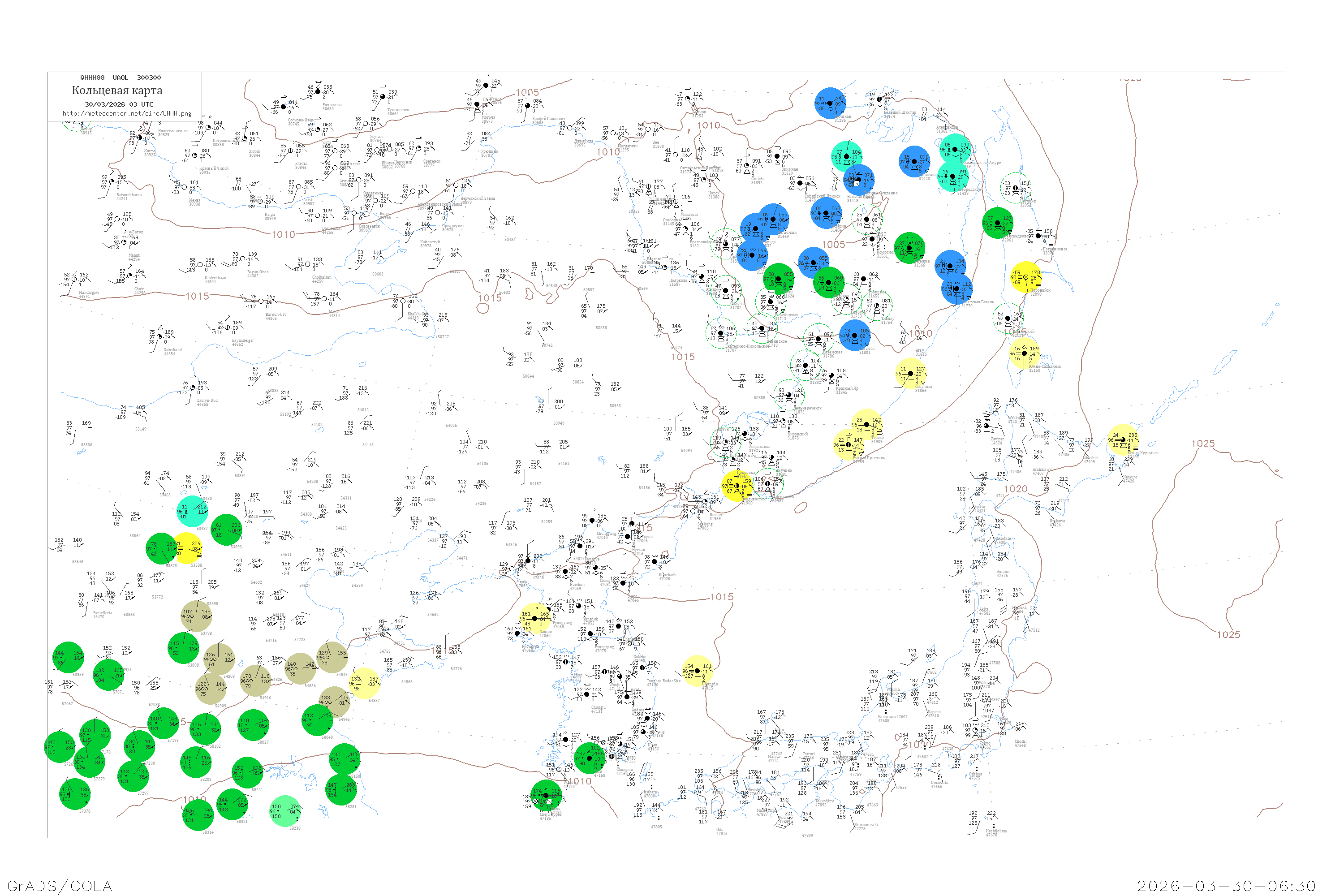Select the pale yellow Сосуново 31866 station
Image resolution: width=1344 pixels, height=896 pixels.
pos(911,374)
